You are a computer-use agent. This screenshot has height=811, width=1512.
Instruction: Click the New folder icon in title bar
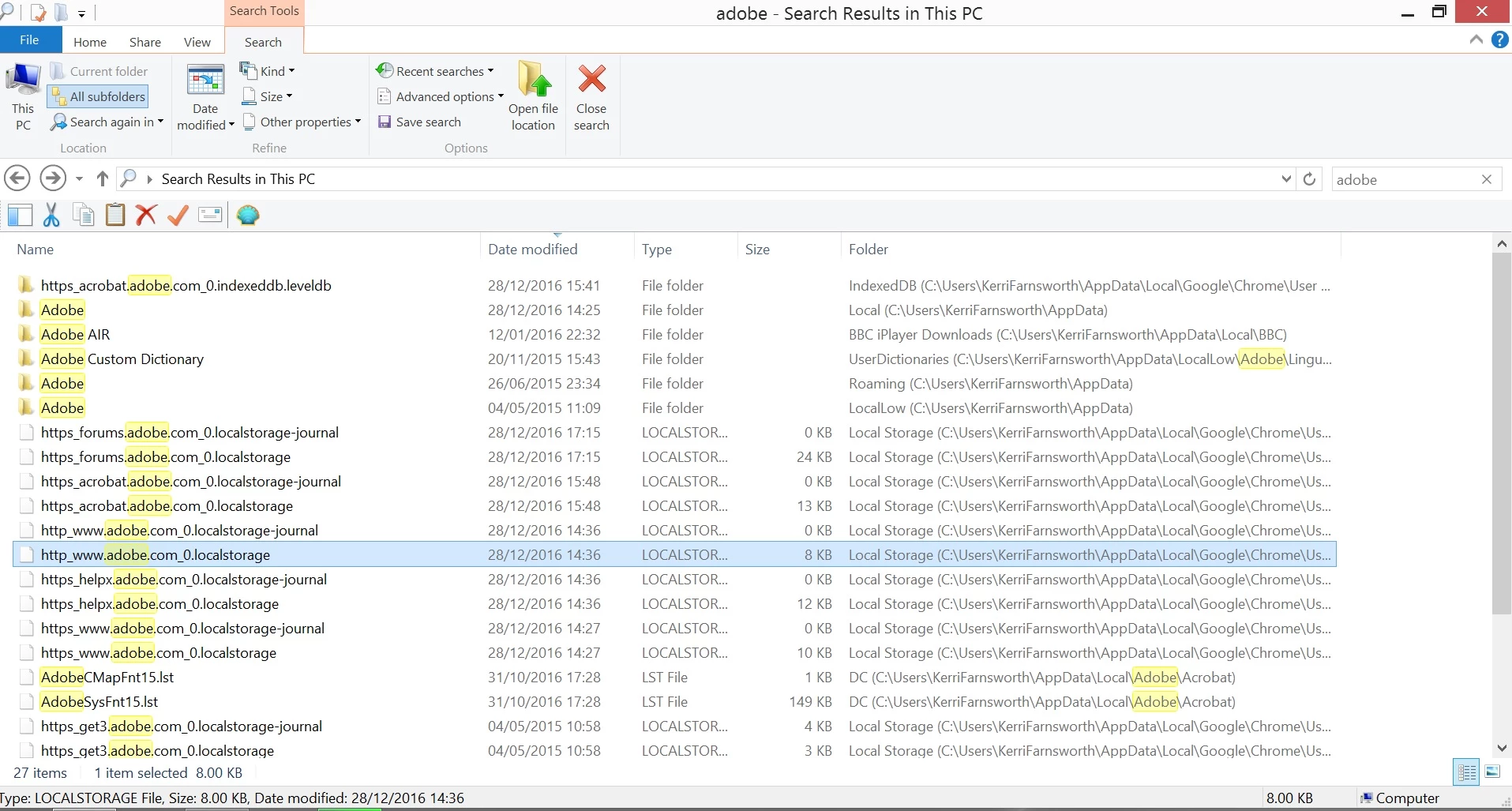[x=62, y=13]
